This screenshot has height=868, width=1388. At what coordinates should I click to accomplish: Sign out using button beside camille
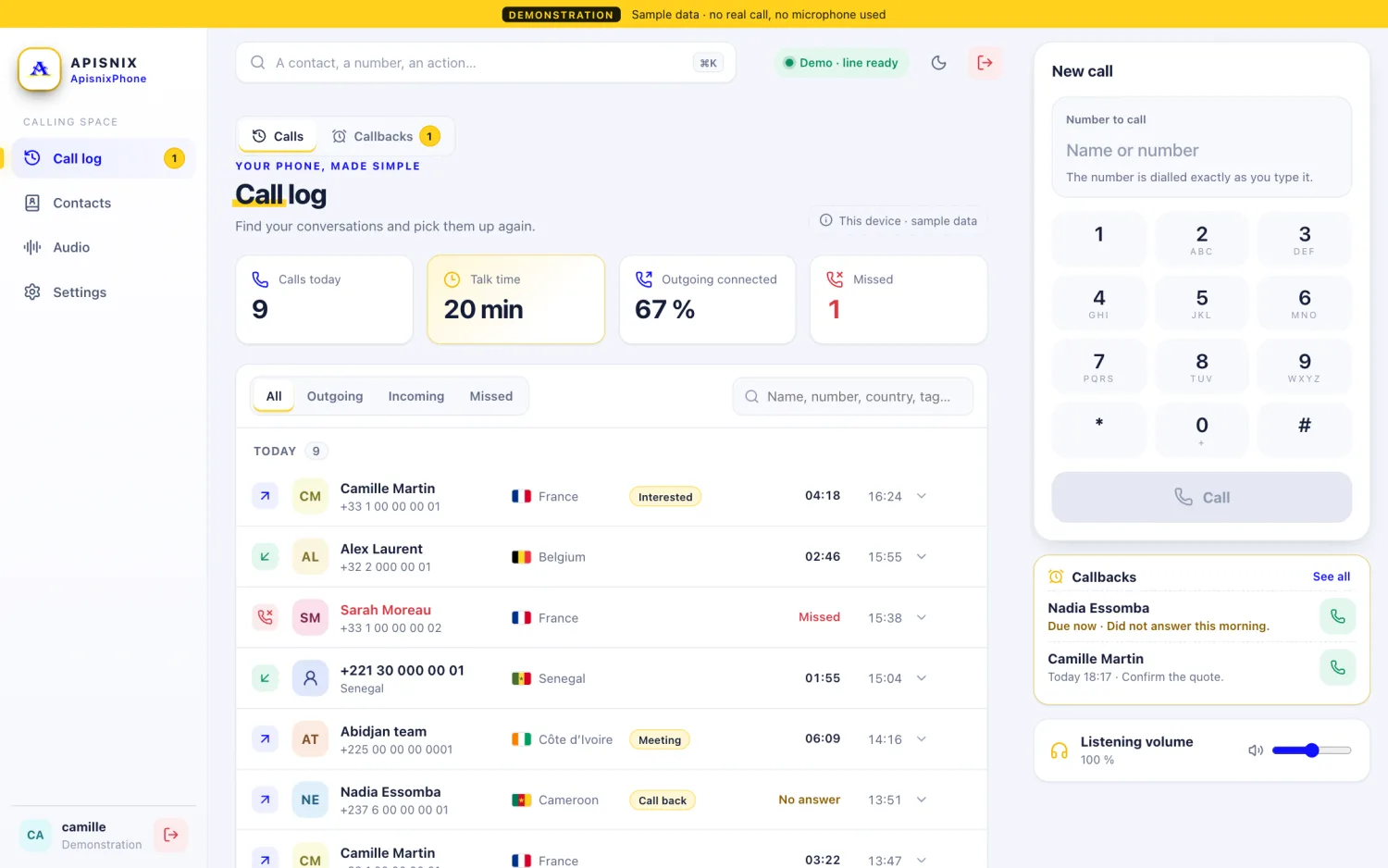click(x=170, y=835)
